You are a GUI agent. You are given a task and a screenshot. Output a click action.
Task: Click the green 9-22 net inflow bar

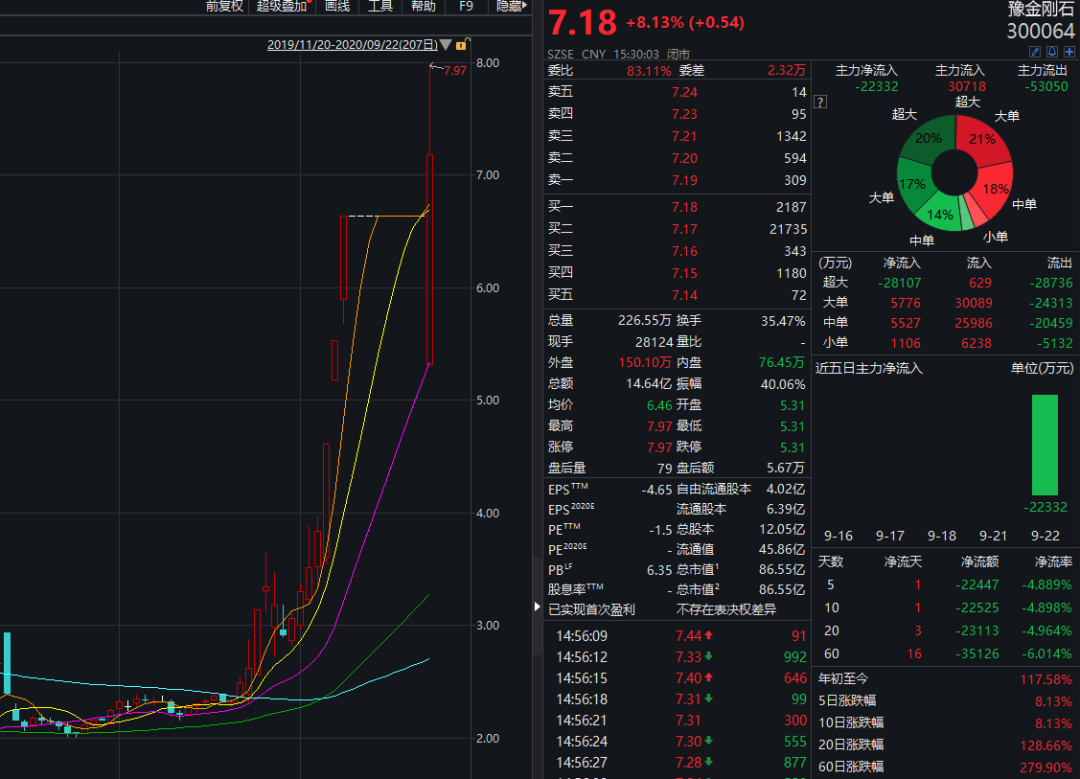click(x=1046, y=445)
